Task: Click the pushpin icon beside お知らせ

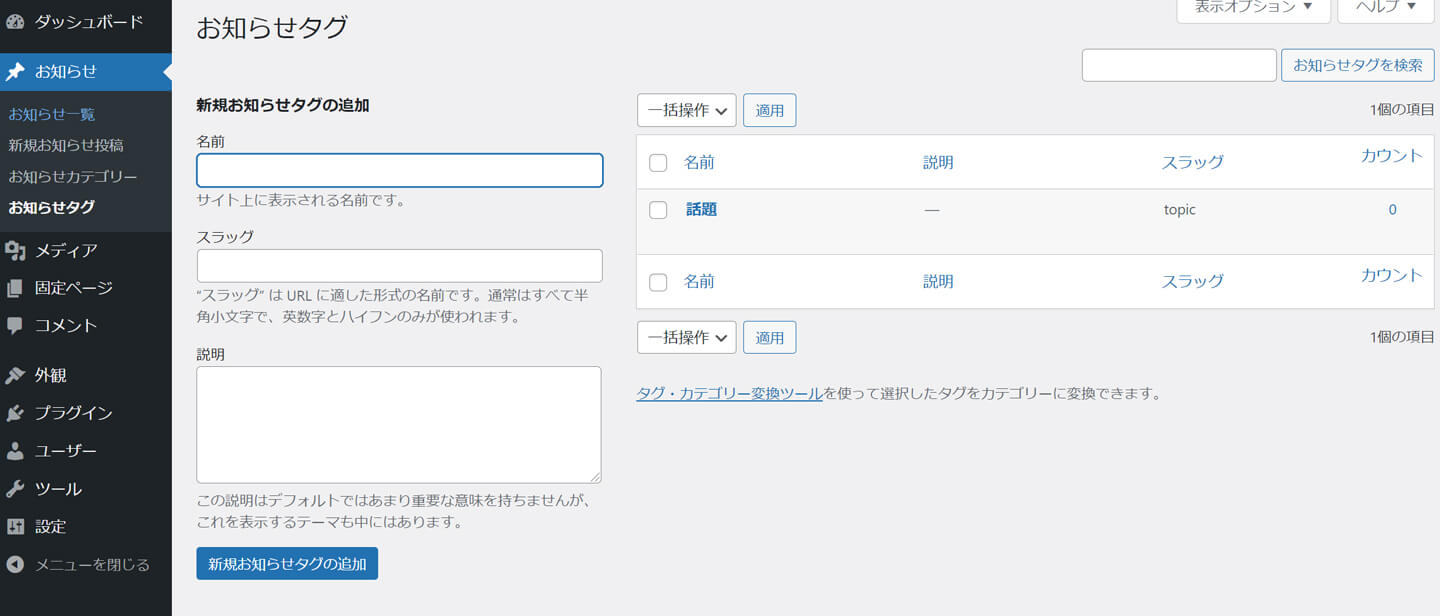Action: coord(15,72)
